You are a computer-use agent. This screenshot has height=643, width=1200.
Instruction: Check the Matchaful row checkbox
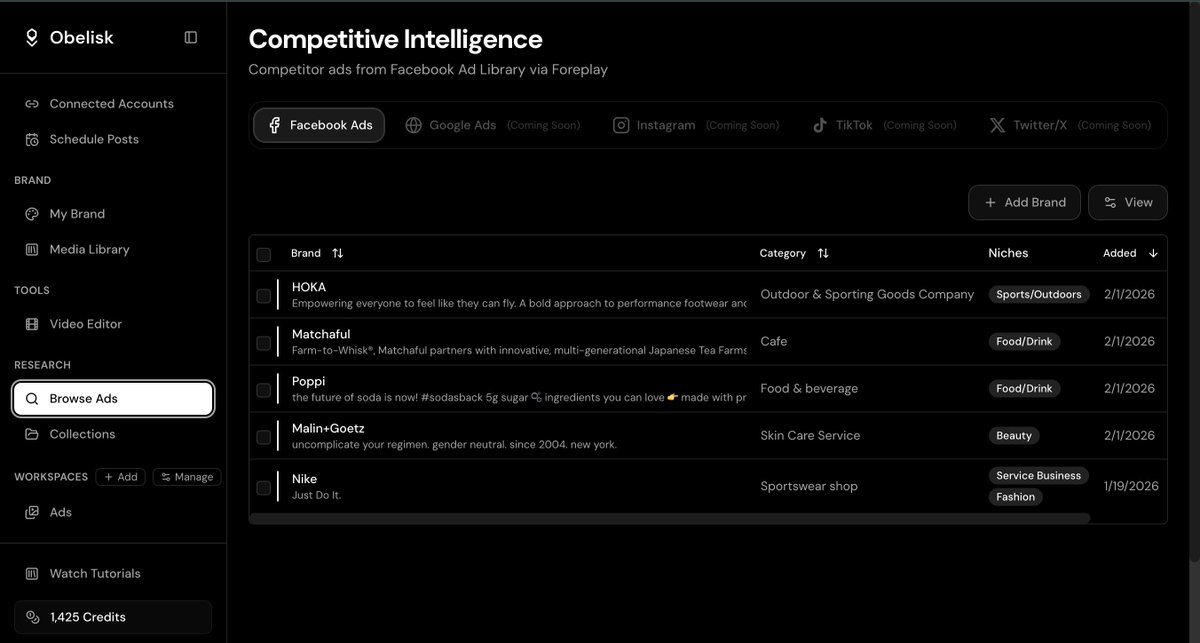click(x=264, y=343)
